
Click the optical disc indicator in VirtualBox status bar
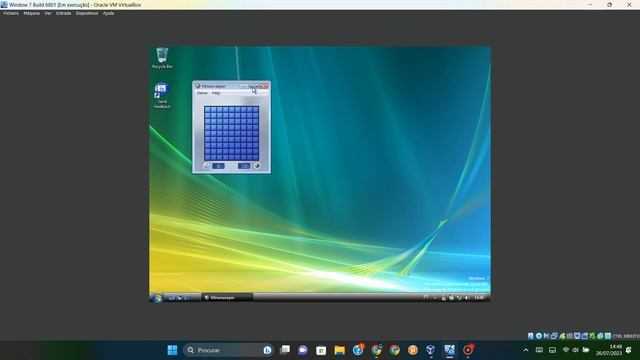[x=539, y=336]
